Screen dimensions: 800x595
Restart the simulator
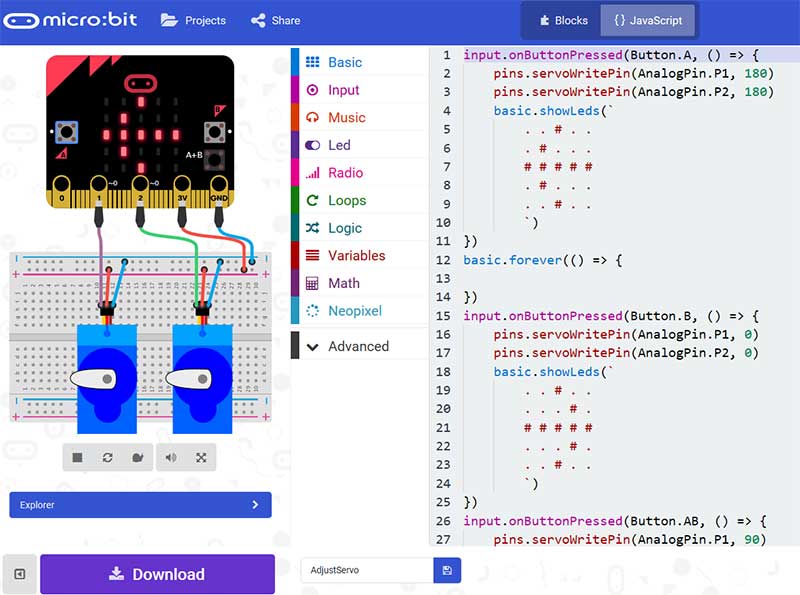(107, 457)
